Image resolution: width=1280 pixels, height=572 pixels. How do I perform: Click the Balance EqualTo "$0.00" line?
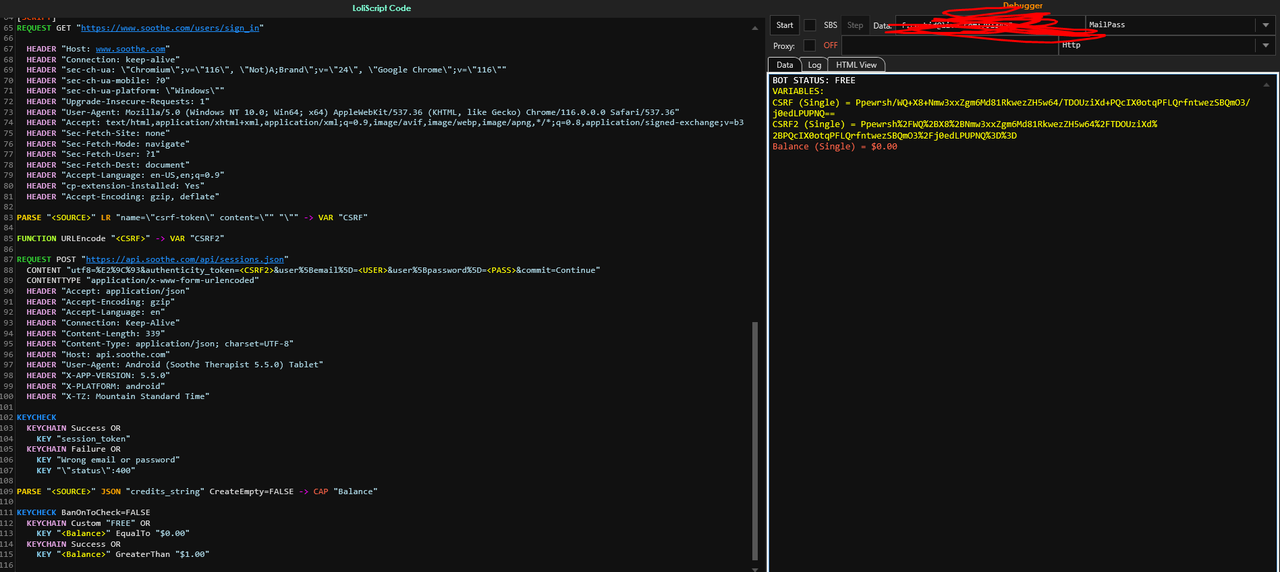113,533
